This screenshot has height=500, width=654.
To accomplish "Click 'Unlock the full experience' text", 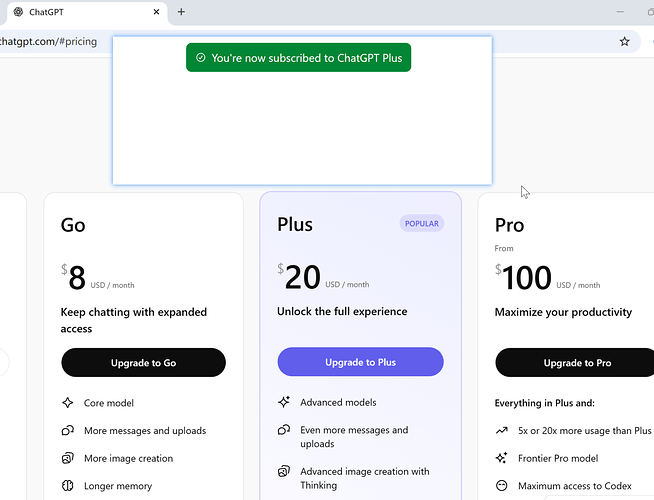I will pos(342,312).
